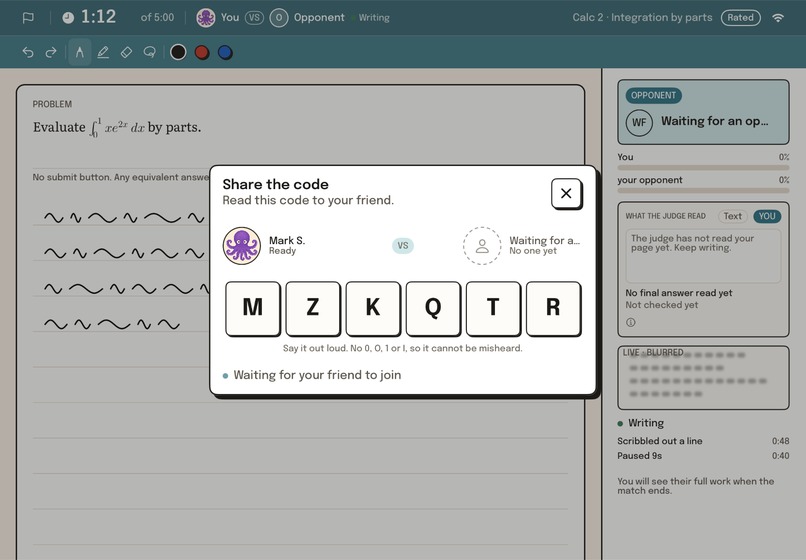Click the info icon in judge panel
Image resolution: width=806 pixels, height=560 pixels.
tap(631, 322)
